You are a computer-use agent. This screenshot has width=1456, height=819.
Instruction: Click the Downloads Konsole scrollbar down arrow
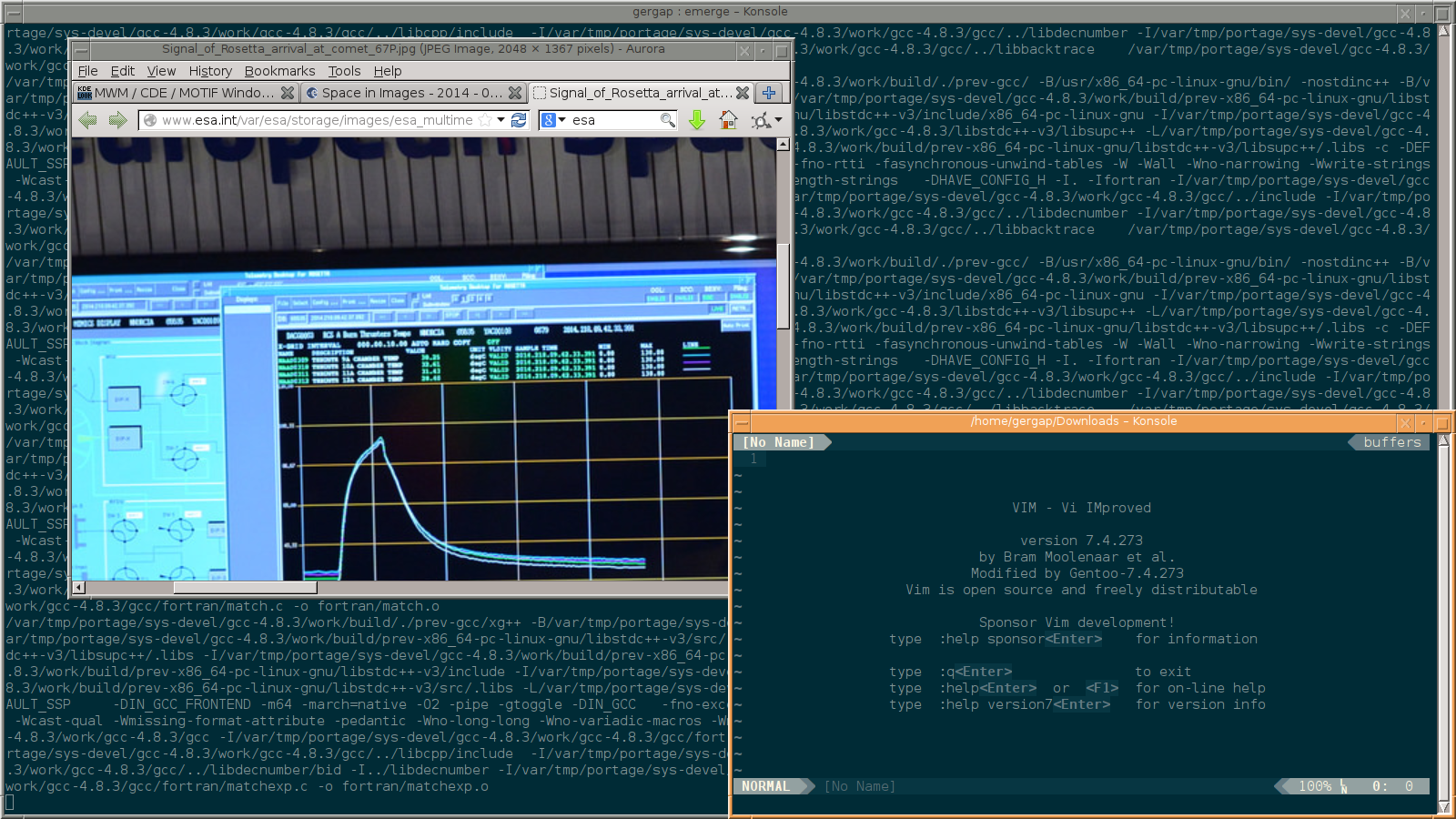click(x=1443, y=806)
